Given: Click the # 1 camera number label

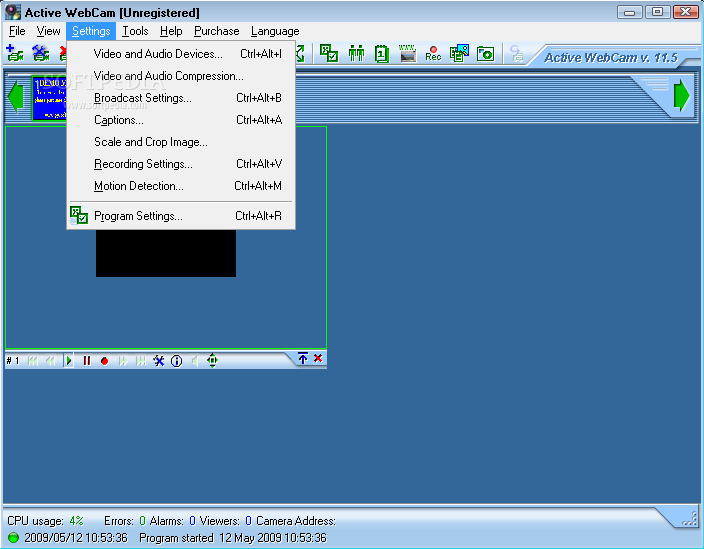Looking at the screenshot, I should pos(13,360).
